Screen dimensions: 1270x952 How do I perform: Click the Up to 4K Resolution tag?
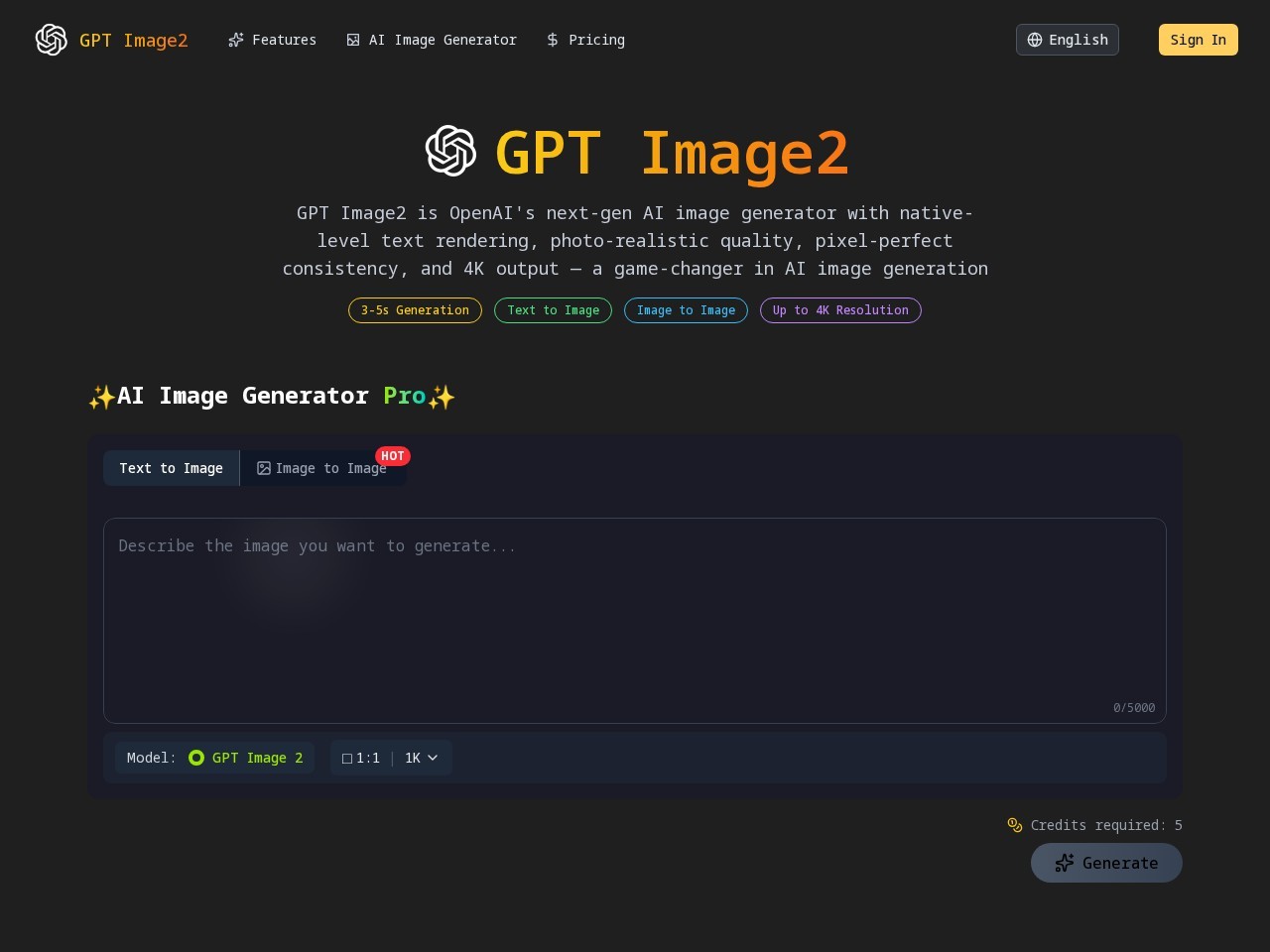(x=840, y=310)
